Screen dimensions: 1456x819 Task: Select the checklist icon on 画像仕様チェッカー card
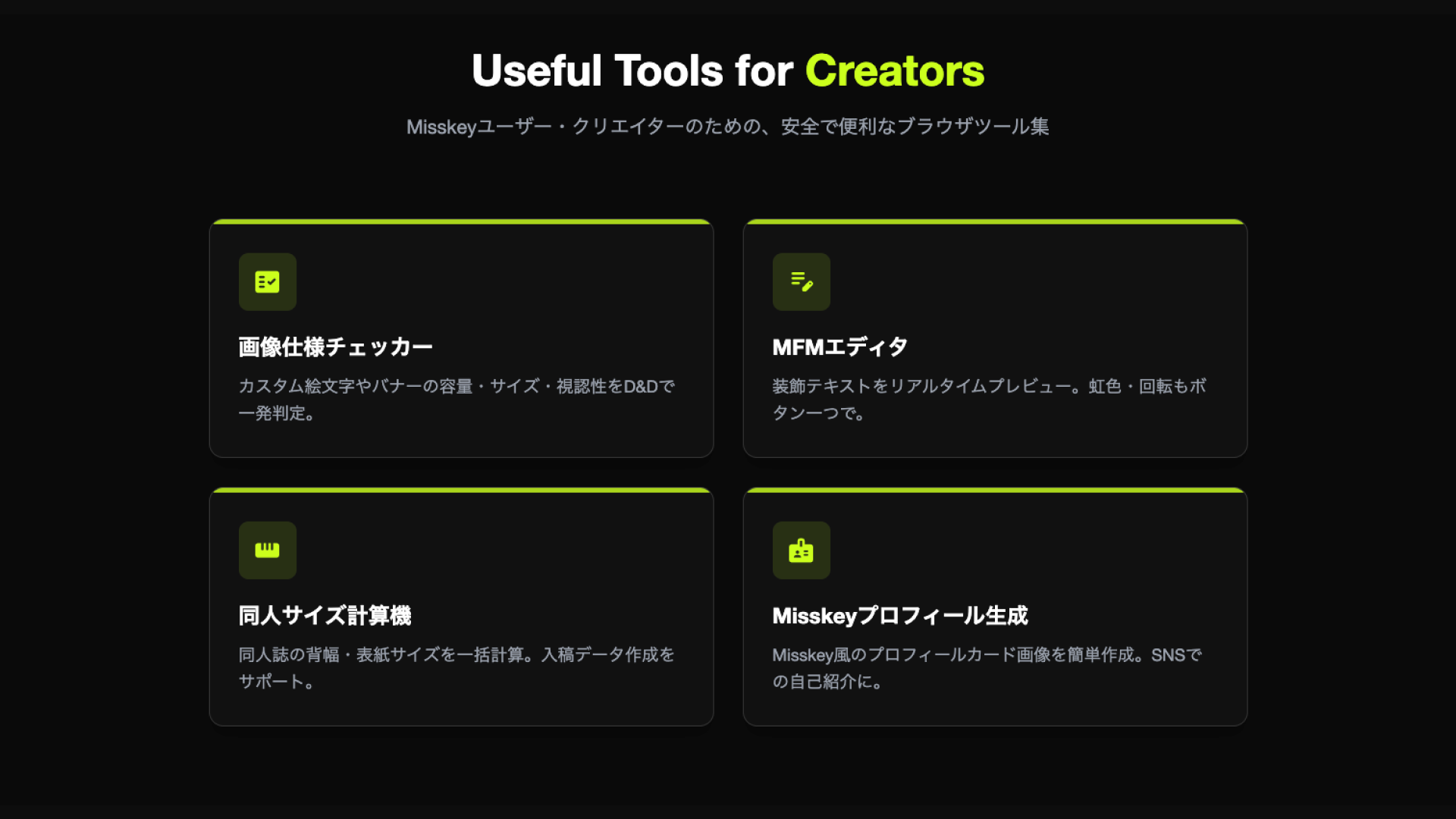(267, 282)
